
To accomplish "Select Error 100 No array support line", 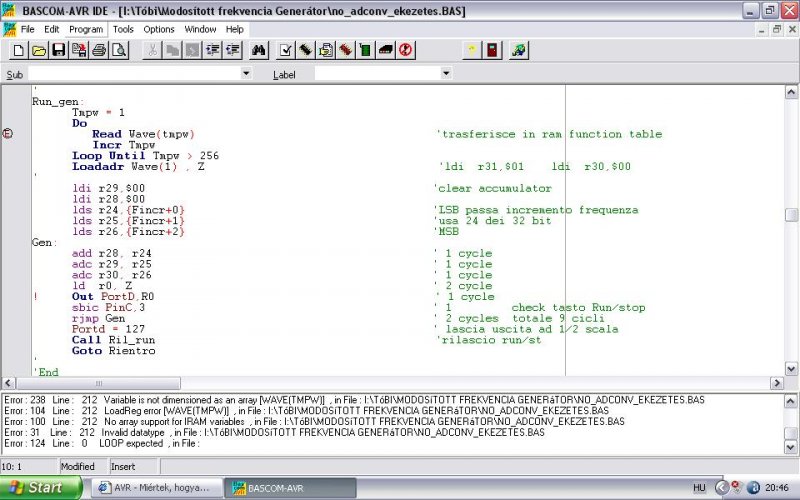I will [314, 421].
